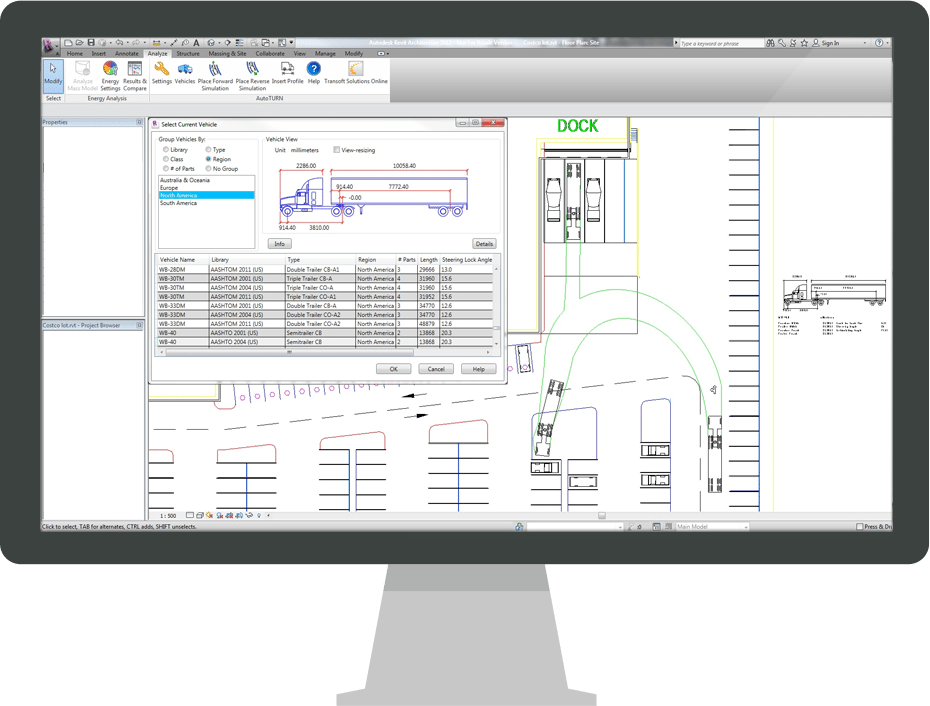This screenshot has width=930, height=706.
Task: Open Results & Compare tool
Action: 135,76
